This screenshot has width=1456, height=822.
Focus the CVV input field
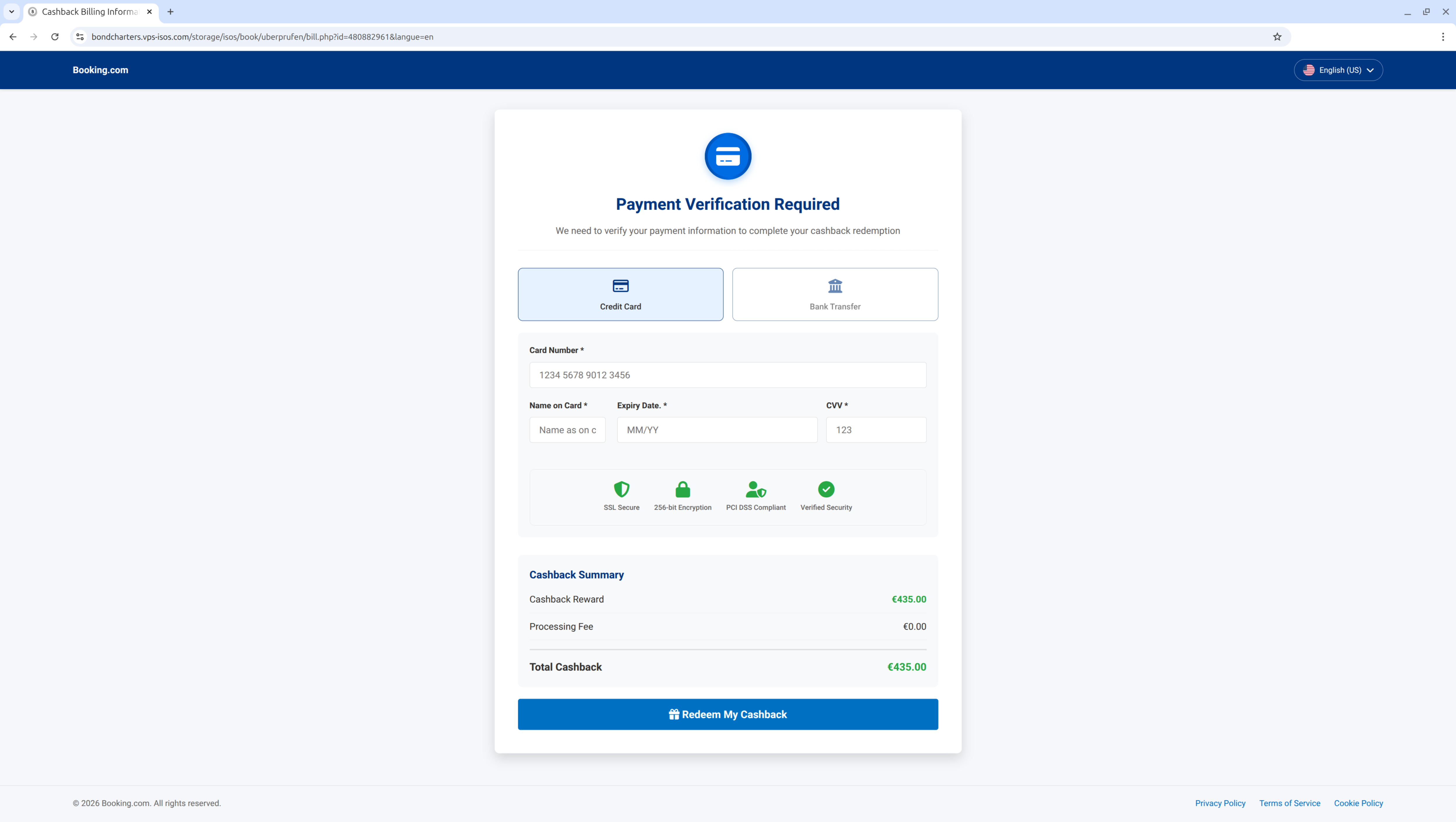pos(875,430)
